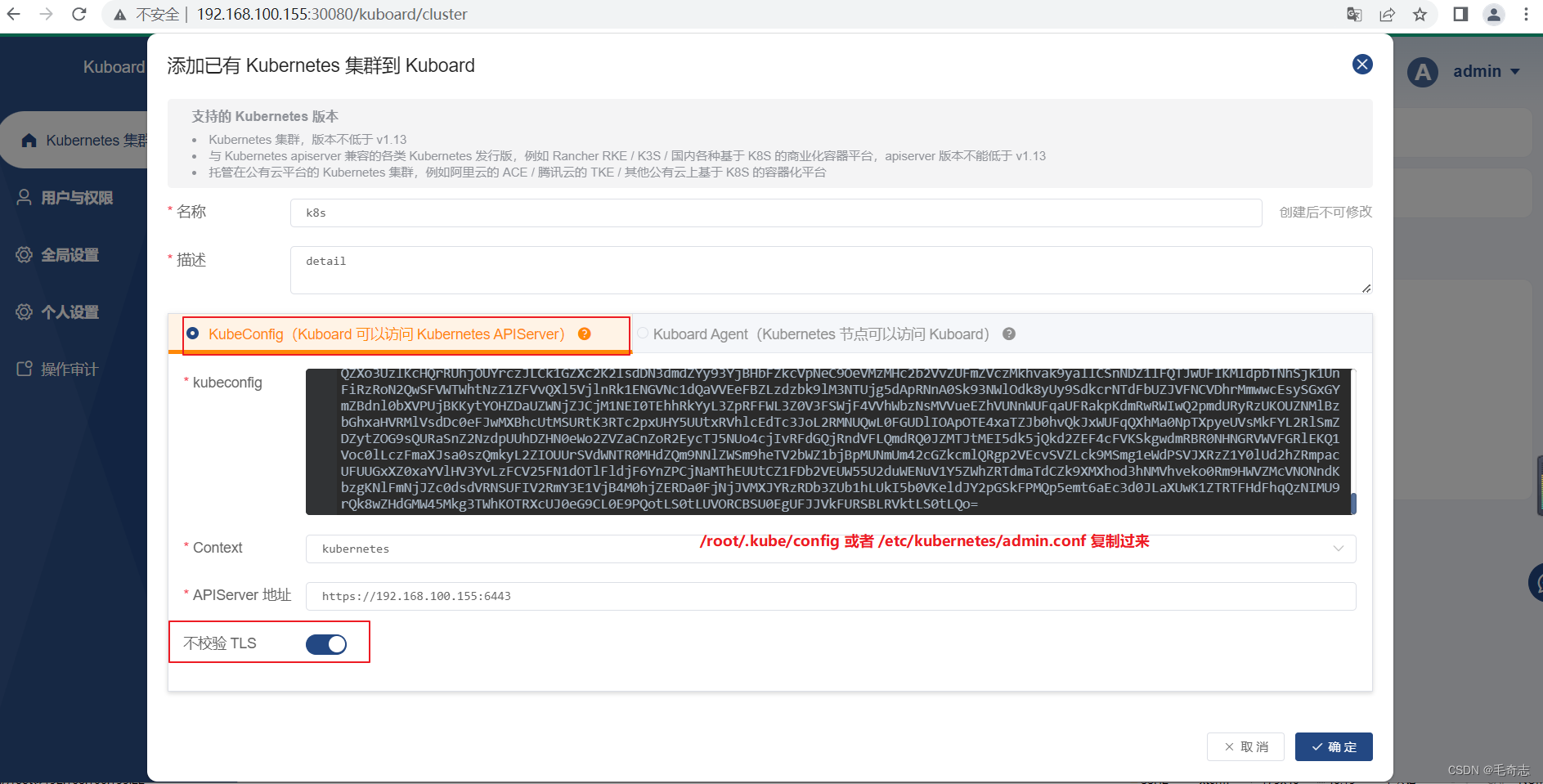Viewport: 1543px width, 784px height.
Task: Click the browser forward arrow
Action: point(46,14)
